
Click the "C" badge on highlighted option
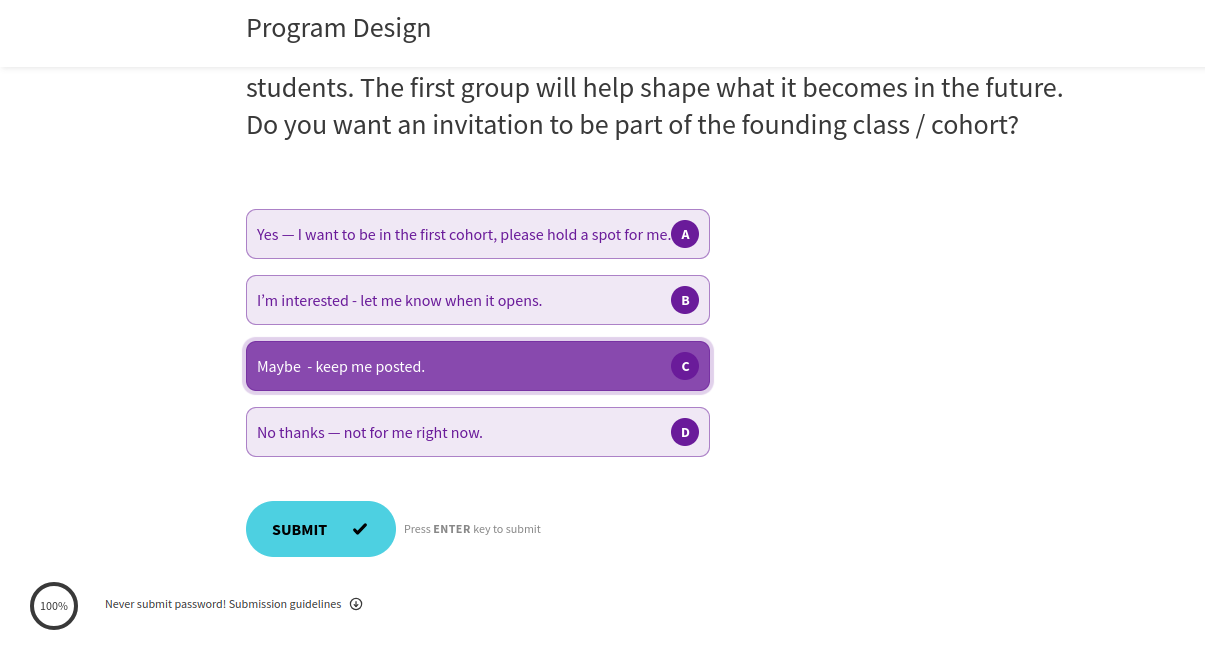click(685, 366)
